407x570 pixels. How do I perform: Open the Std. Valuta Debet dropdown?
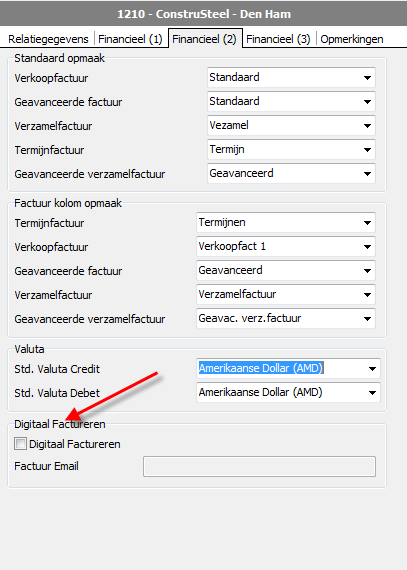click(289, 393)
